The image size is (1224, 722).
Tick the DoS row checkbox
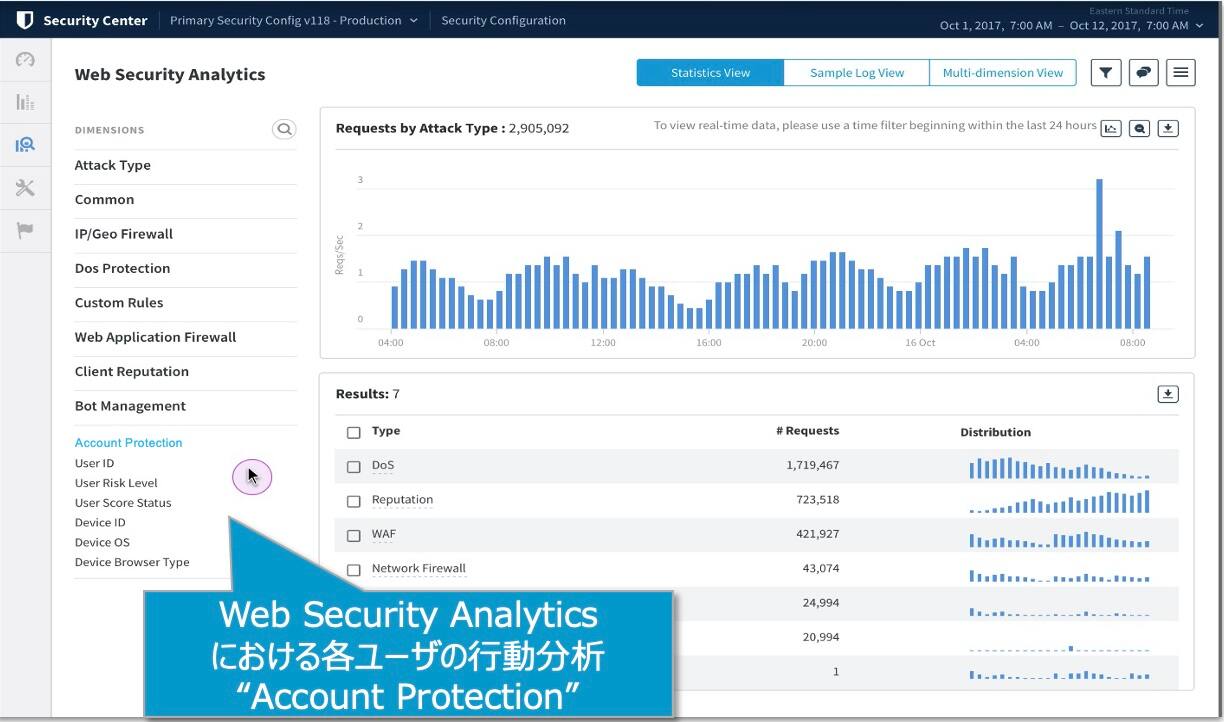[x=353, y=467]
